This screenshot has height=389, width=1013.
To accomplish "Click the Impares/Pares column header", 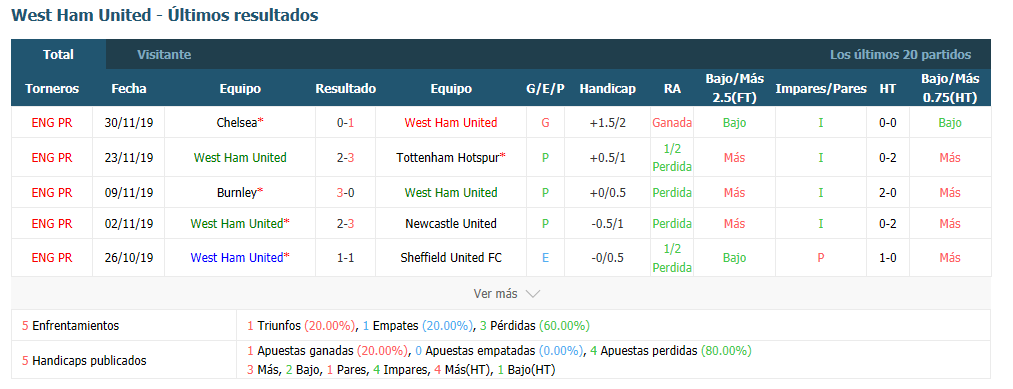I will 821,89.
